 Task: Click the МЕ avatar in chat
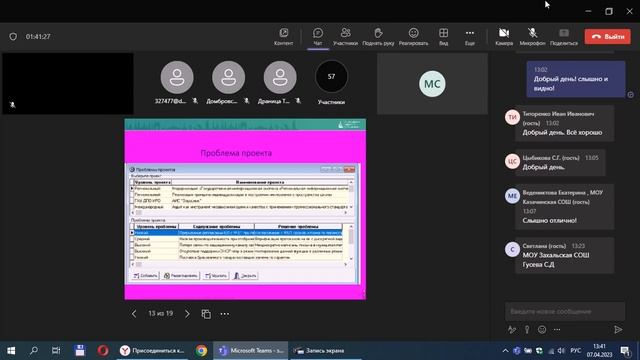[x=512, y=196]
